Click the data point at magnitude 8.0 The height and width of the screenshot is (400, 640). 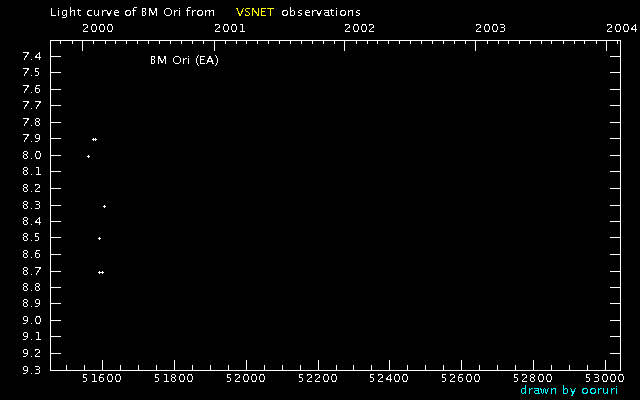coord(88,156)
